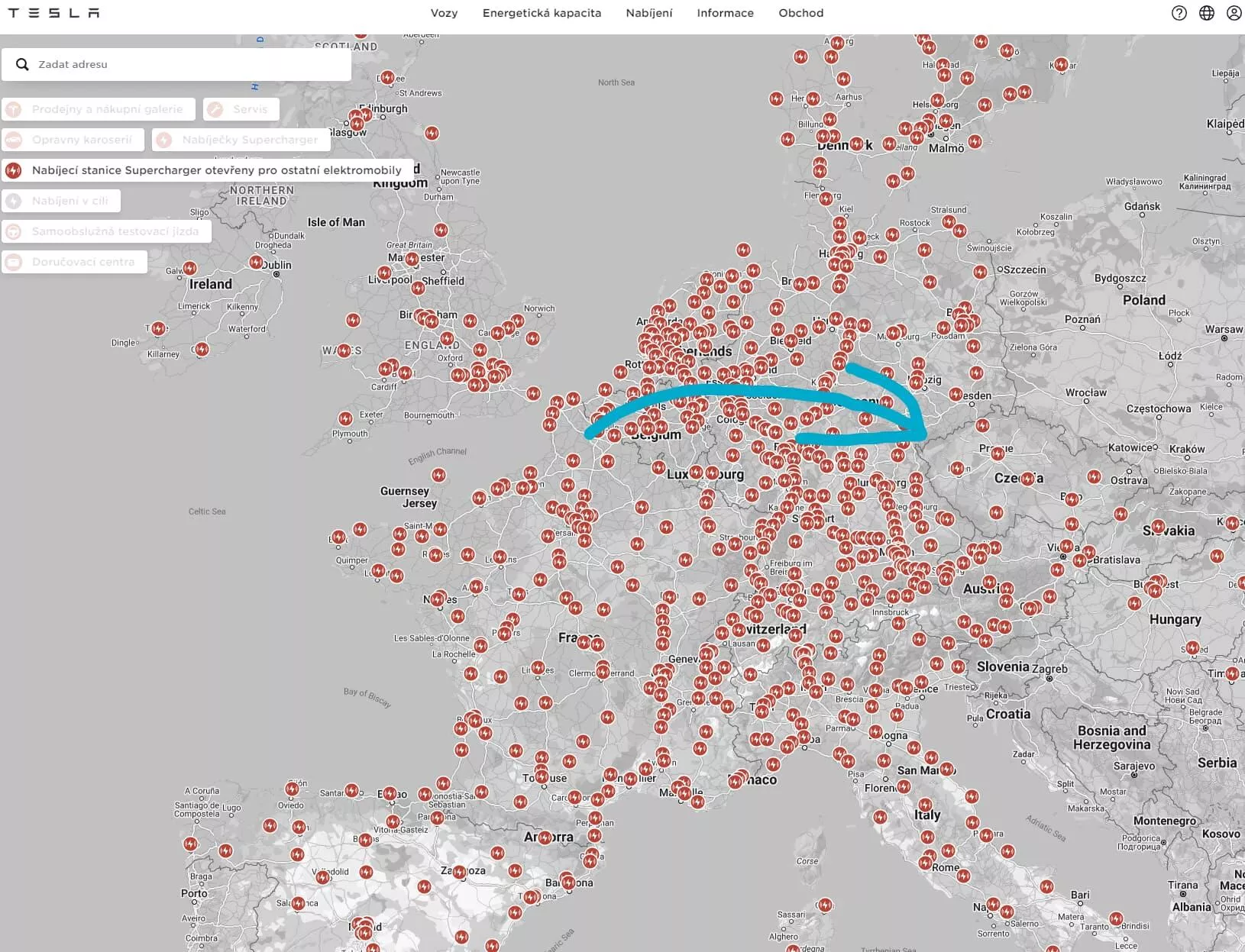Click the Hungary country label
1245x952 pixels.
[x=1175, y=619]
